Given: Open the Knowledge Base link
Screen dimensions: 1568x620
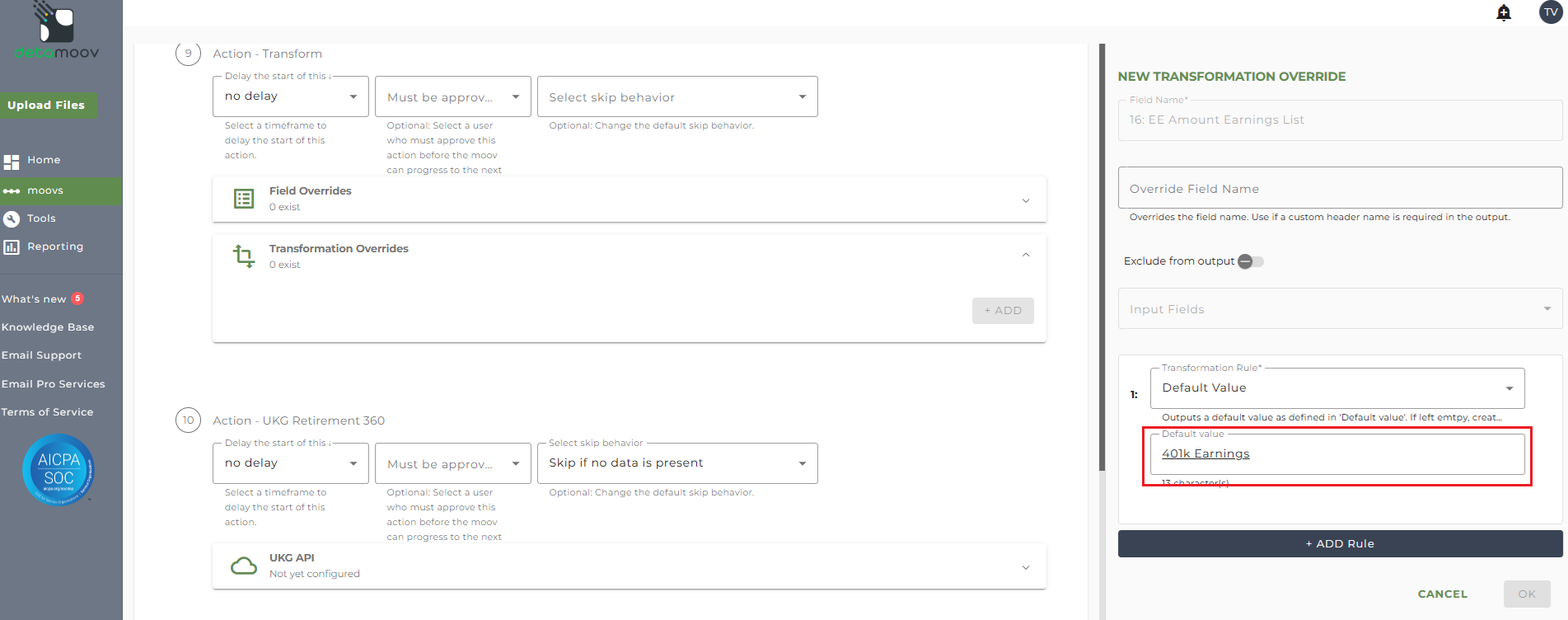Looking at the screenshot, I should pos(48,327).
